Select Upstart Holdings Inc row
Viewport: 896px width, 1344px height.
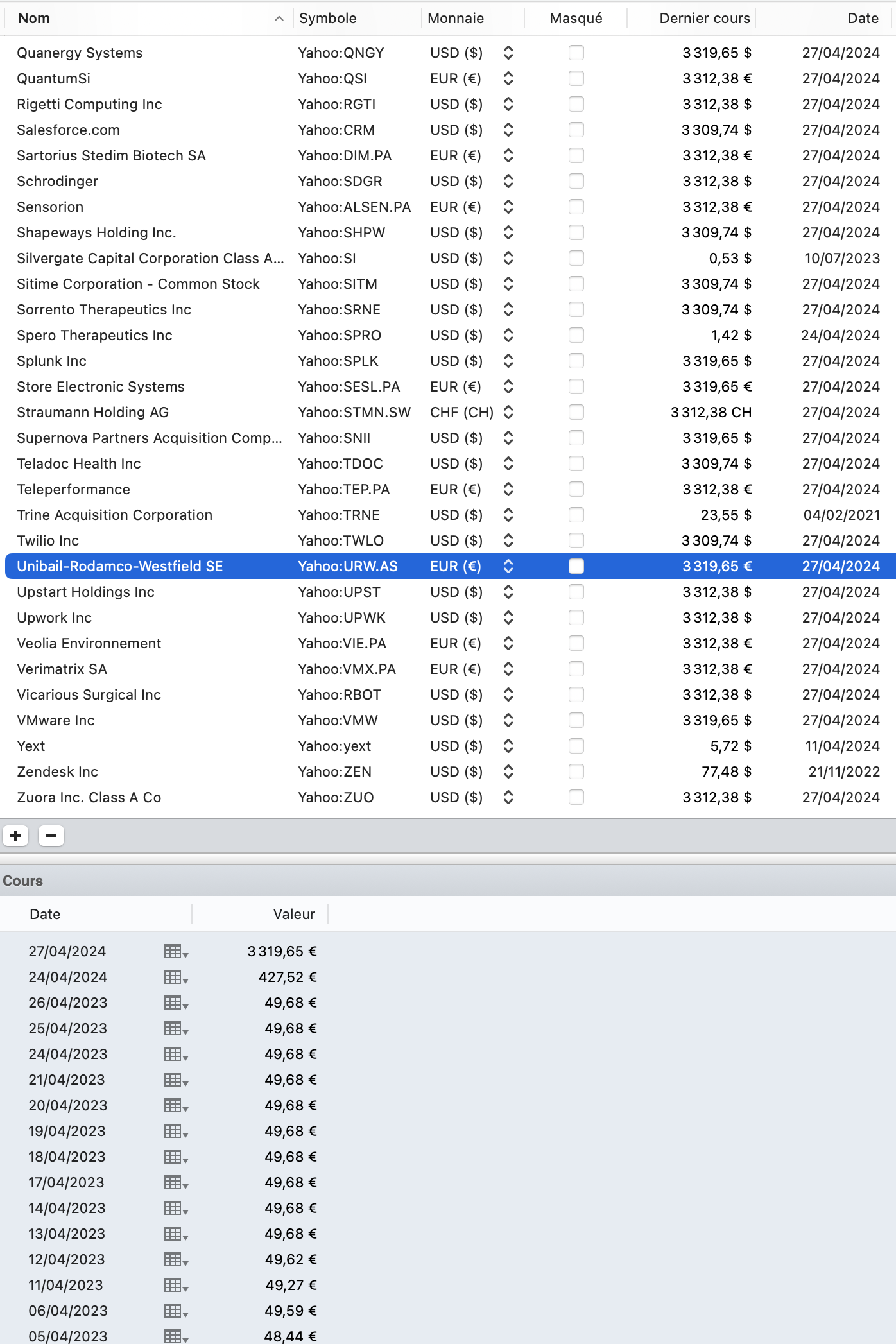click(448, 592)
